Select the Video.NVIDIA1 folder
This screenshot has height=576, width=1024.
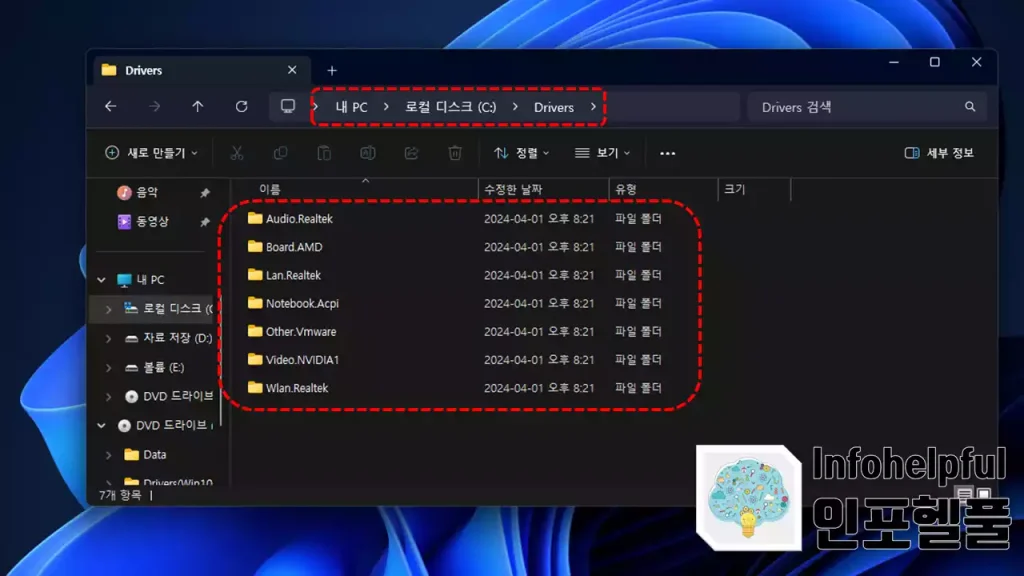tap(302, 359)
